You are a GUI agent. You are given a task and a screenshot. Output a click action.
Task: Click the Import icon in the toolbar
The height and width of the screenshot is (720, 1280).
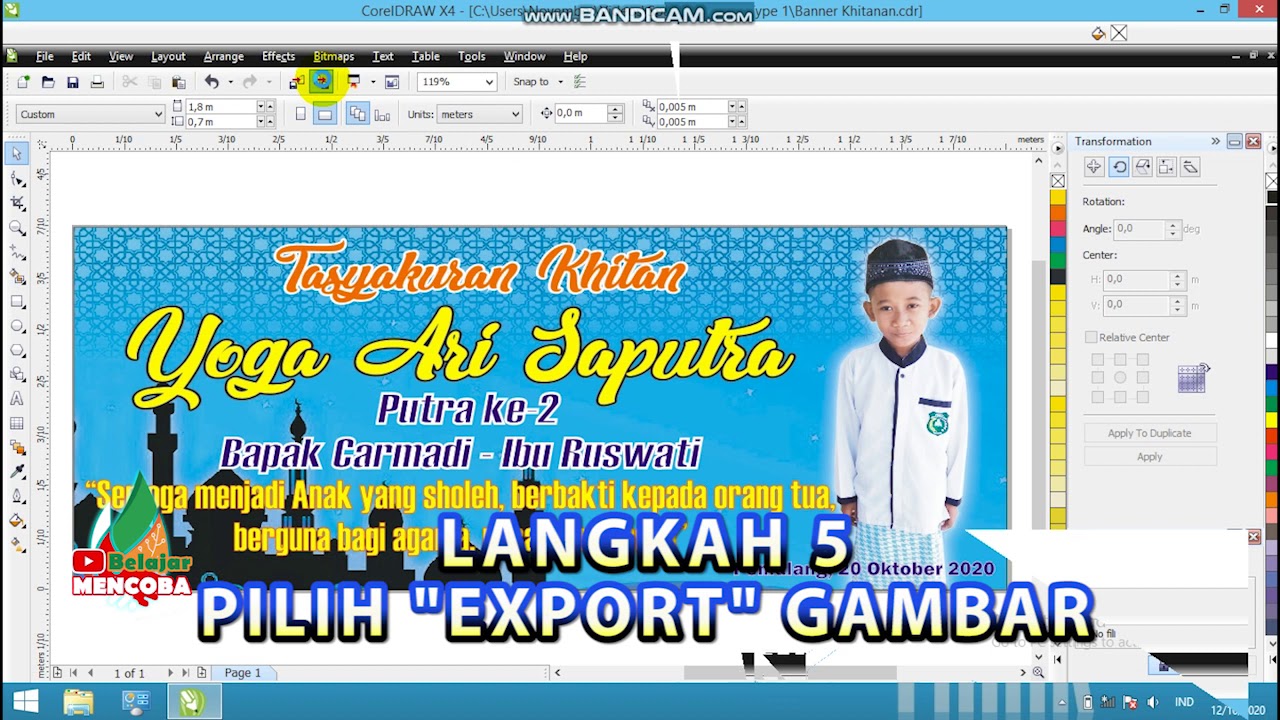297,82
